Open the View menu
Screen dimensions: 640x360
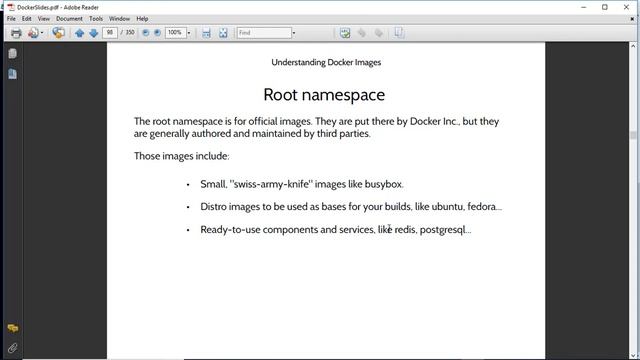click(x=44, y=19)
